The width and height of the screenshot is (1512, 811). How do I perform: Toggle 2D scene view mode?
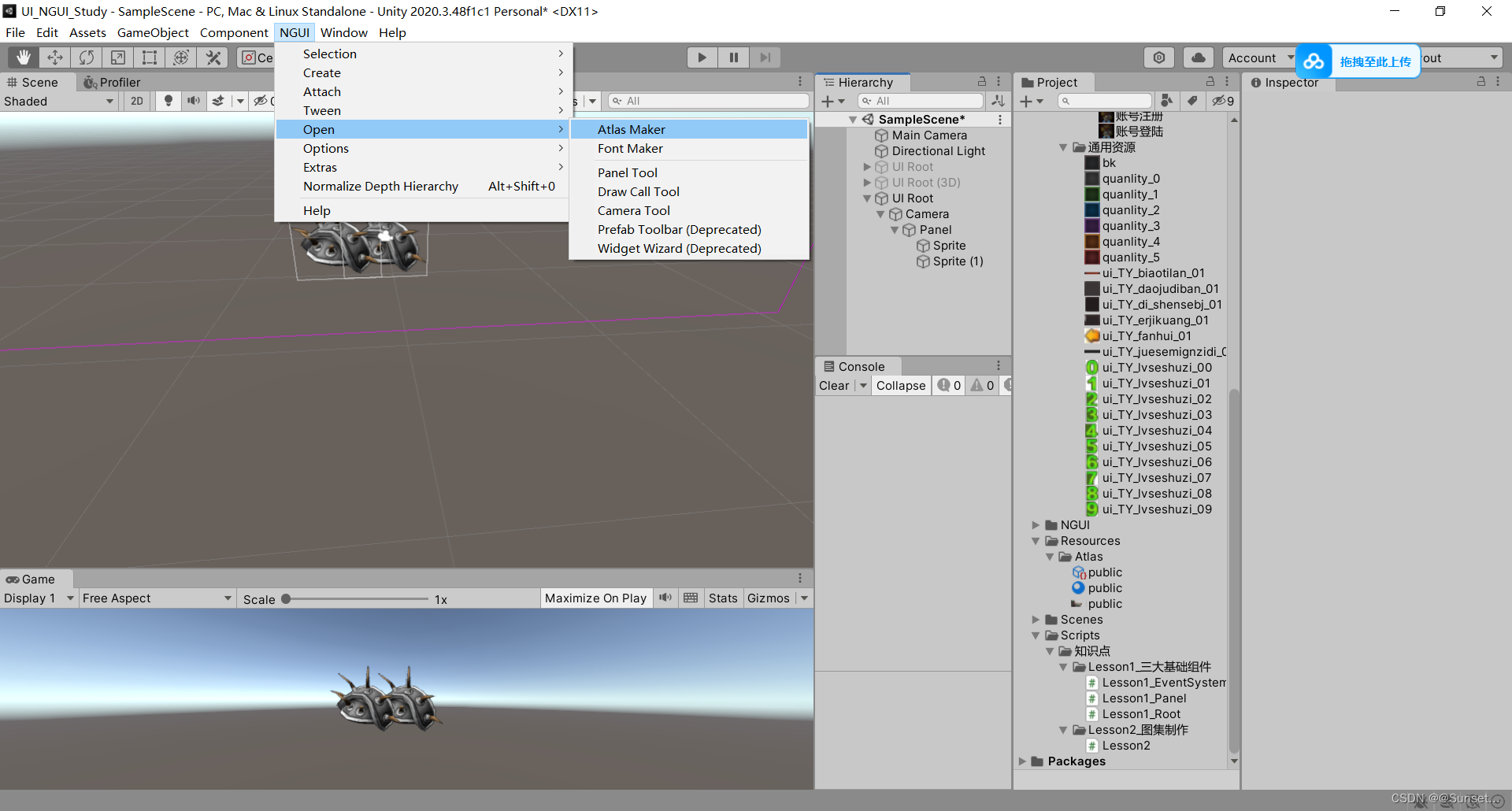tap(137, 101)
